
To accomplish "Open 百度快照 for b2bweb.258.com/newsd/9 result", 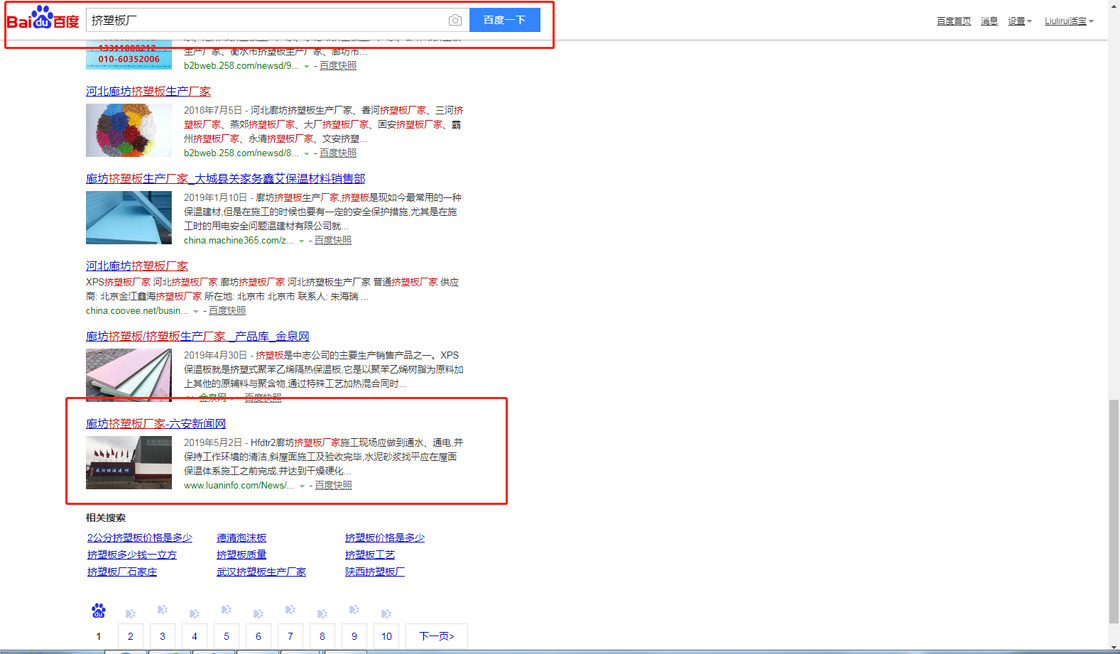I will coord(338,66).
